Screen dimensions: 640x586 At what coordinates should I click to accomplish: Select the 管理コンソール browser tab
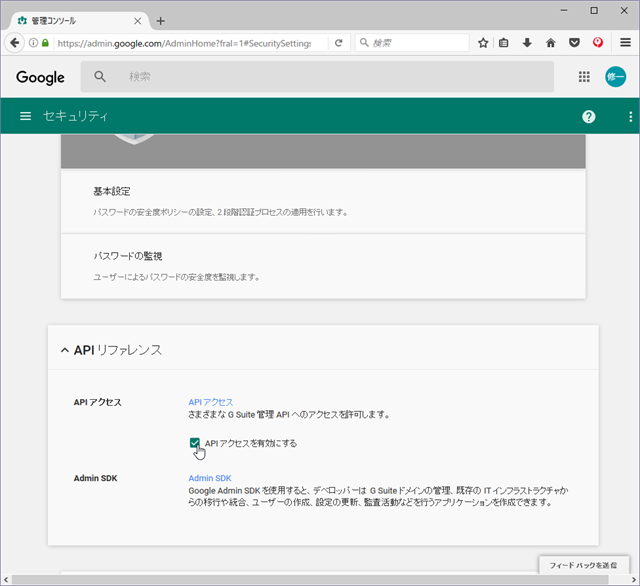[78, 21]
